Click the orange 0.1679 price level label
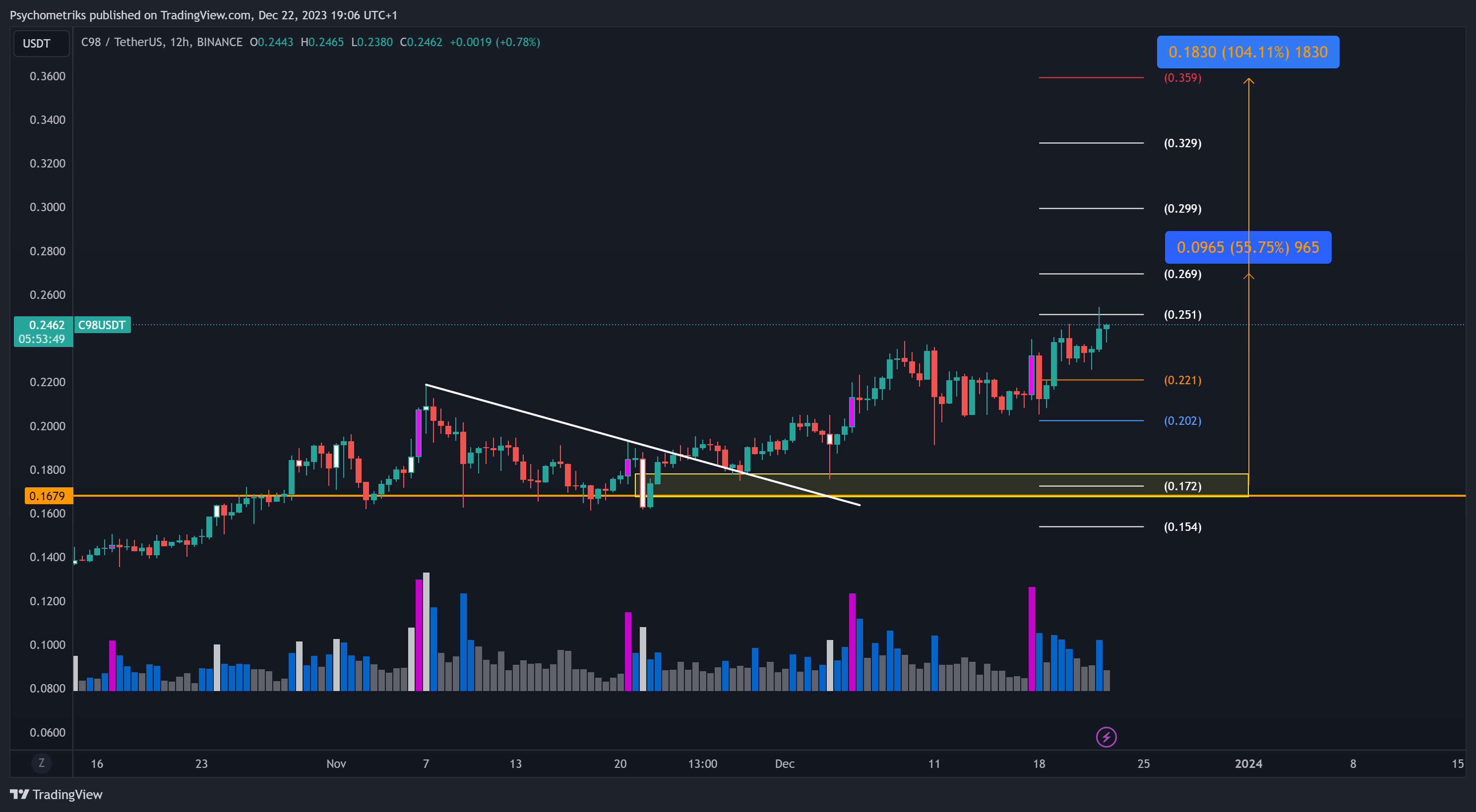The width and height of the screenshot is (1476, 812). pyautogui.click(x=48, y=495)
